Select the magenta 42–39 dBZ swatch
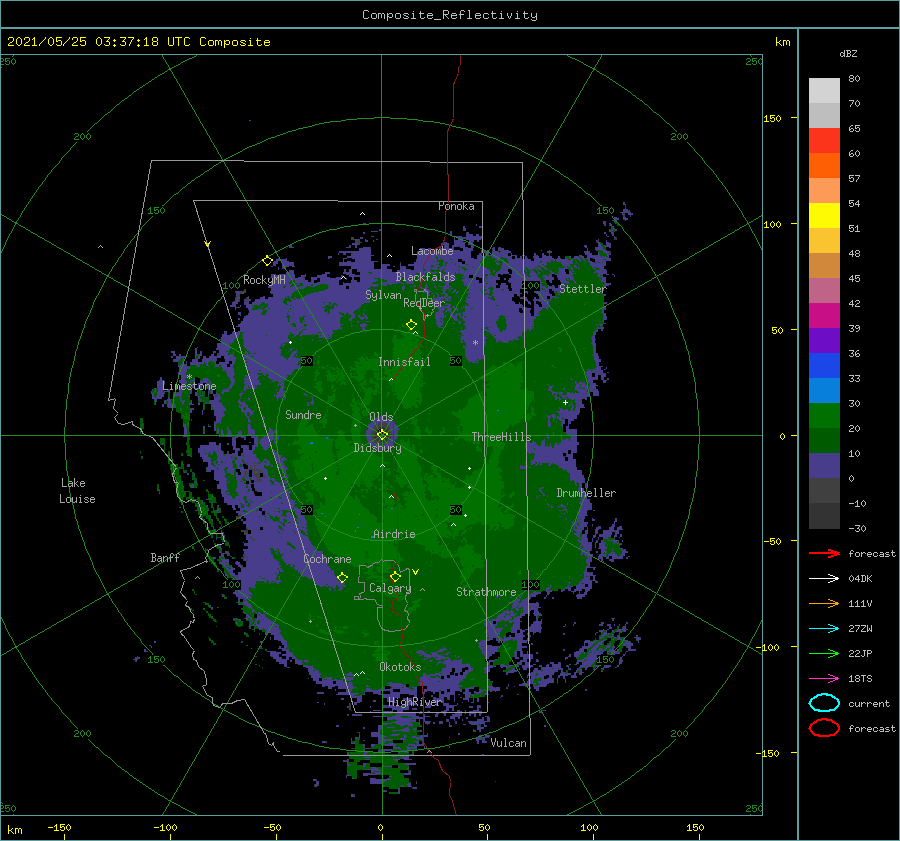The height and width of the screenshot is (841, 900). coord(824,315)
